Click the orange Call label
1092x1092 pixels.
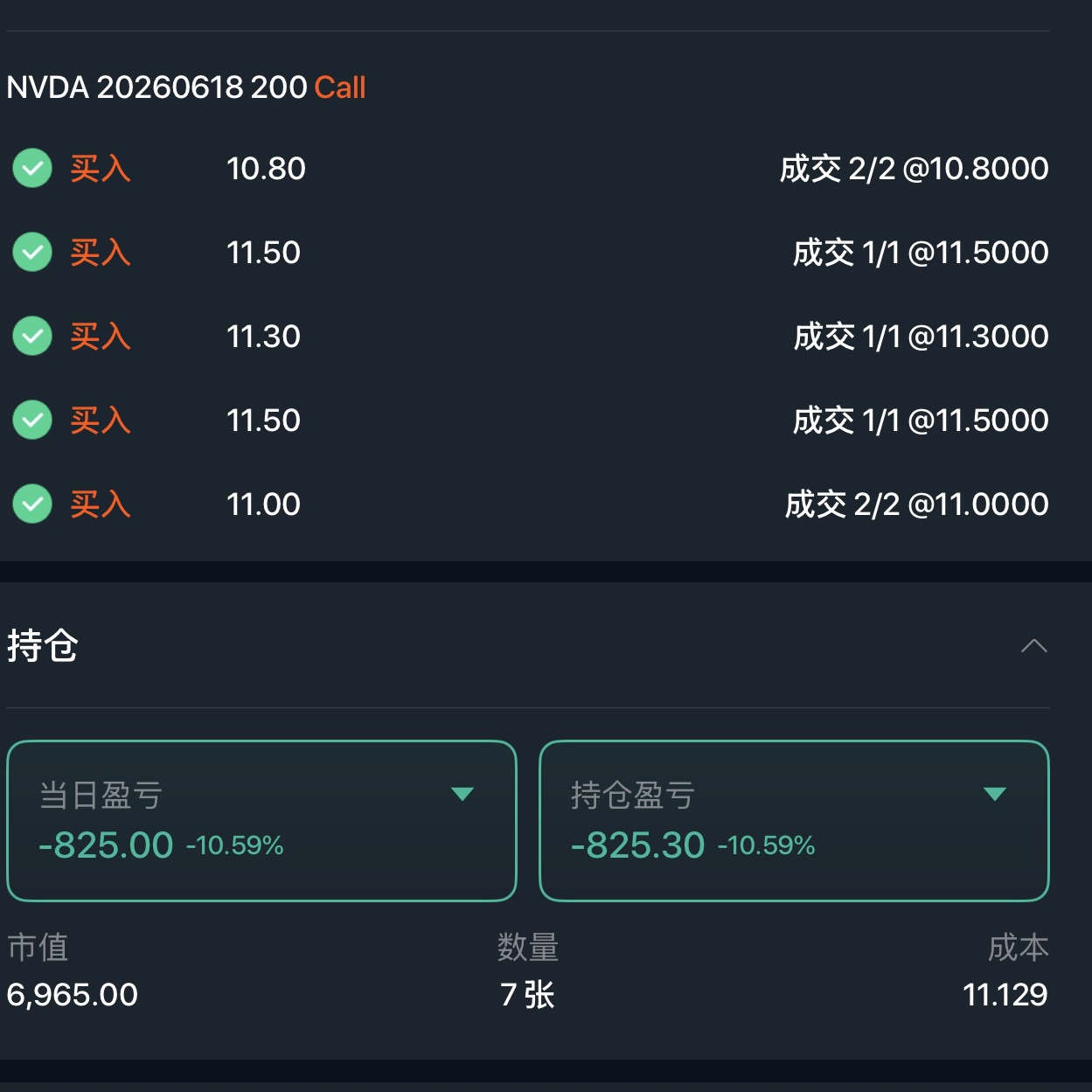tap(340, 87)
